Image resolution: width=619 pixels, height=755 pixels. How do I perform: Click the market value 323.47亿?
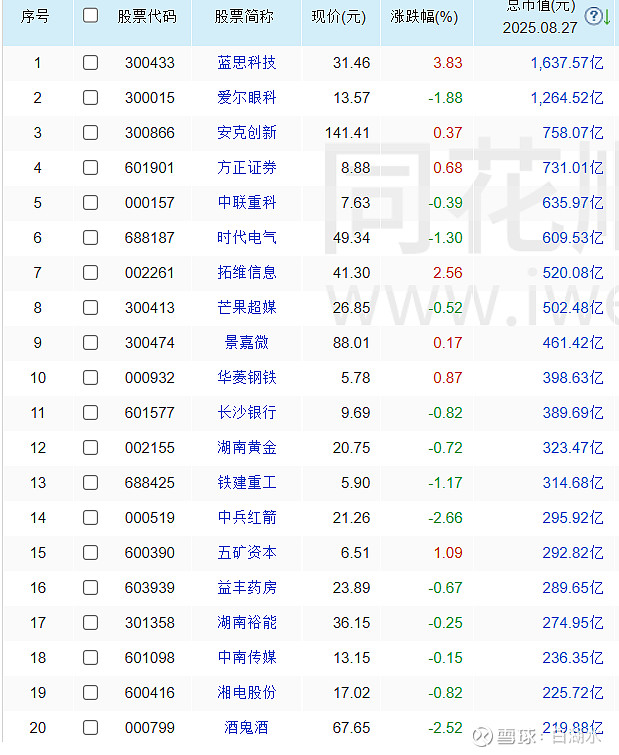point(573,448)
